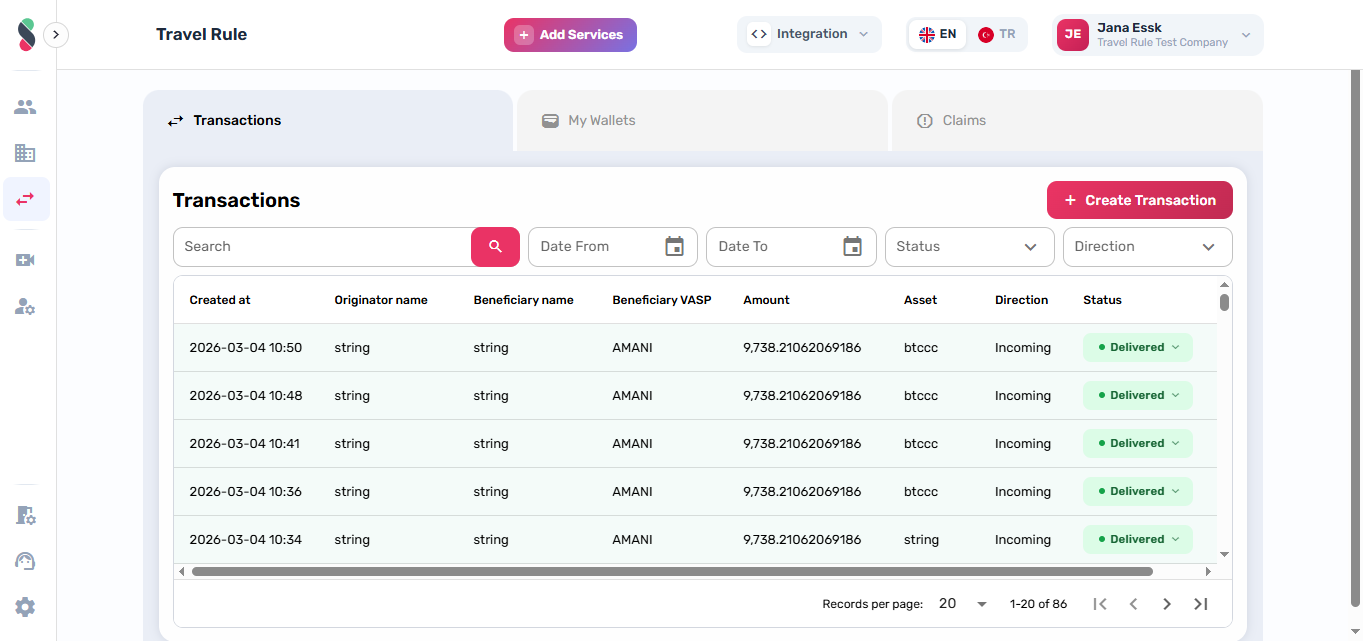Go to the next page of records
The image size is (1363, 641).
(x=1167, y=604)
